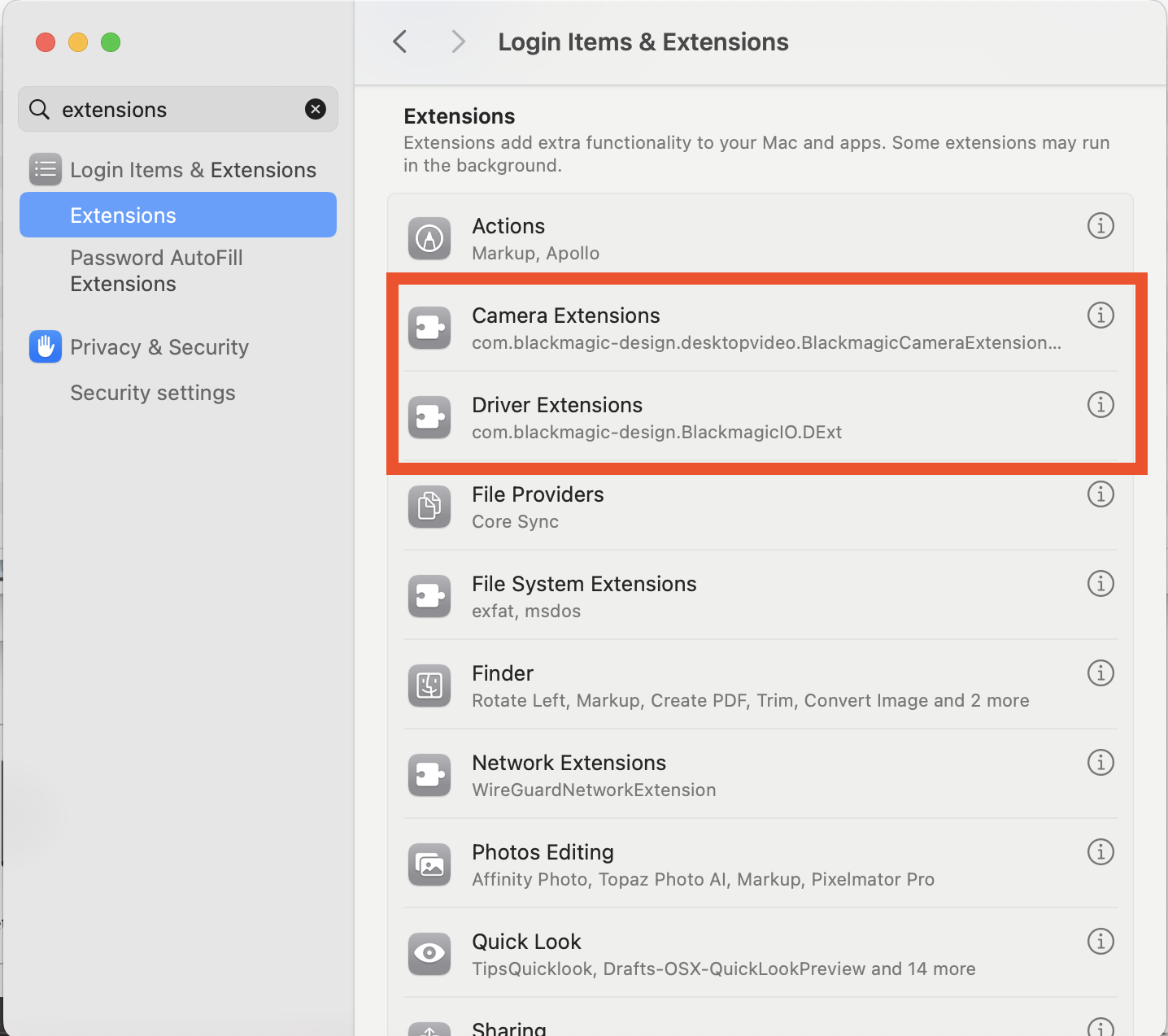
Task: Select the Quick Look row label
Action: coord(526,942)
